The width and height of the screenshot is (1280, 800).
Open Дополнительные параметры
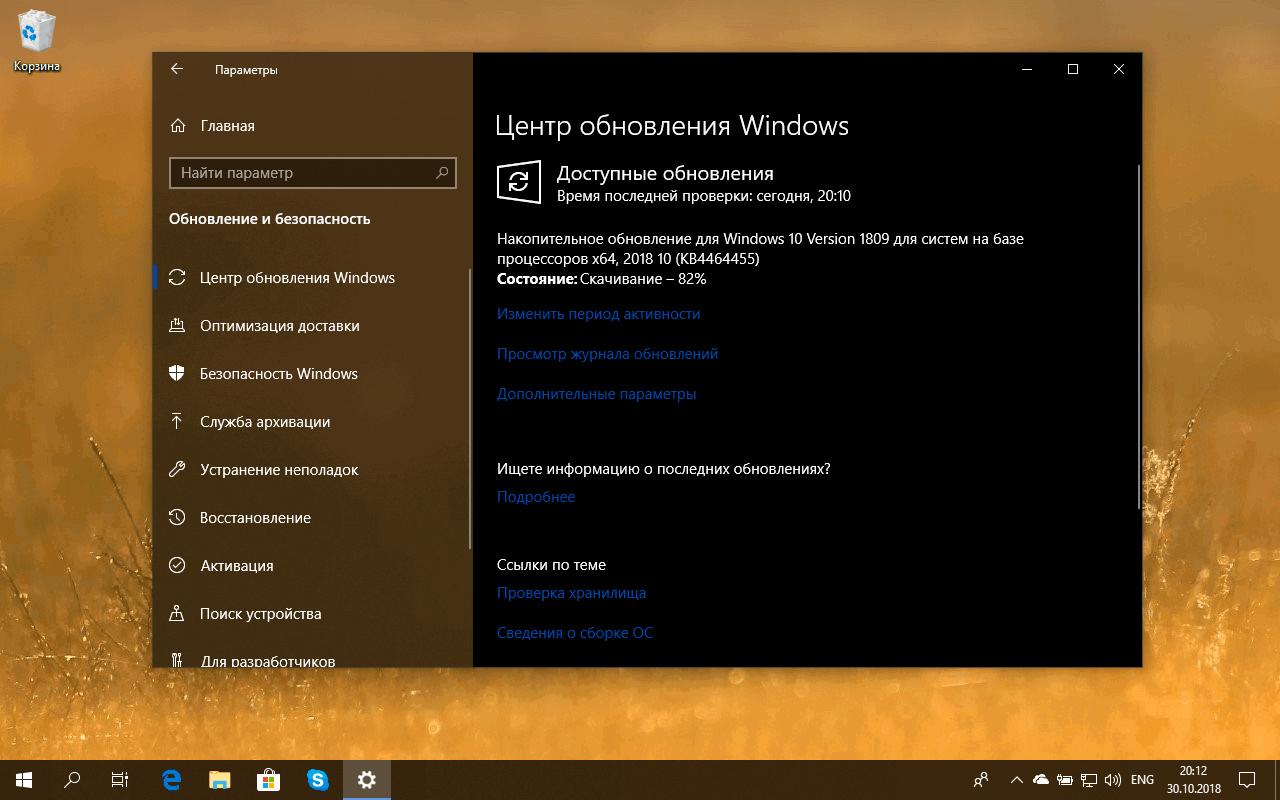(x=597, y=393)
